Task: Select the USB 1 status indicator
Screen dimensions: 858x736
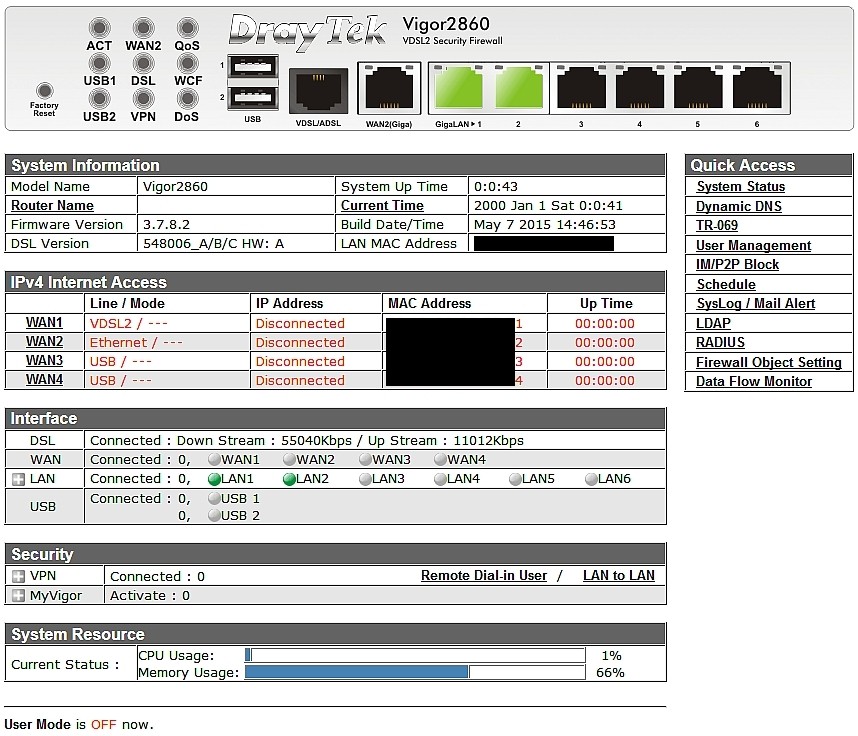Action: [213, 497]
